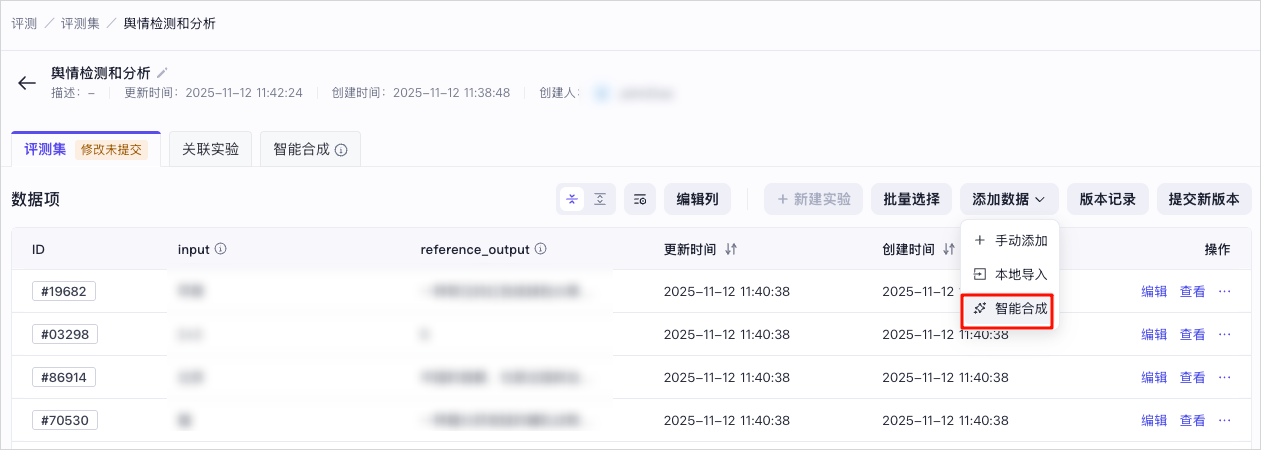Open more actions for row #86914

[x=1224, y=377]
